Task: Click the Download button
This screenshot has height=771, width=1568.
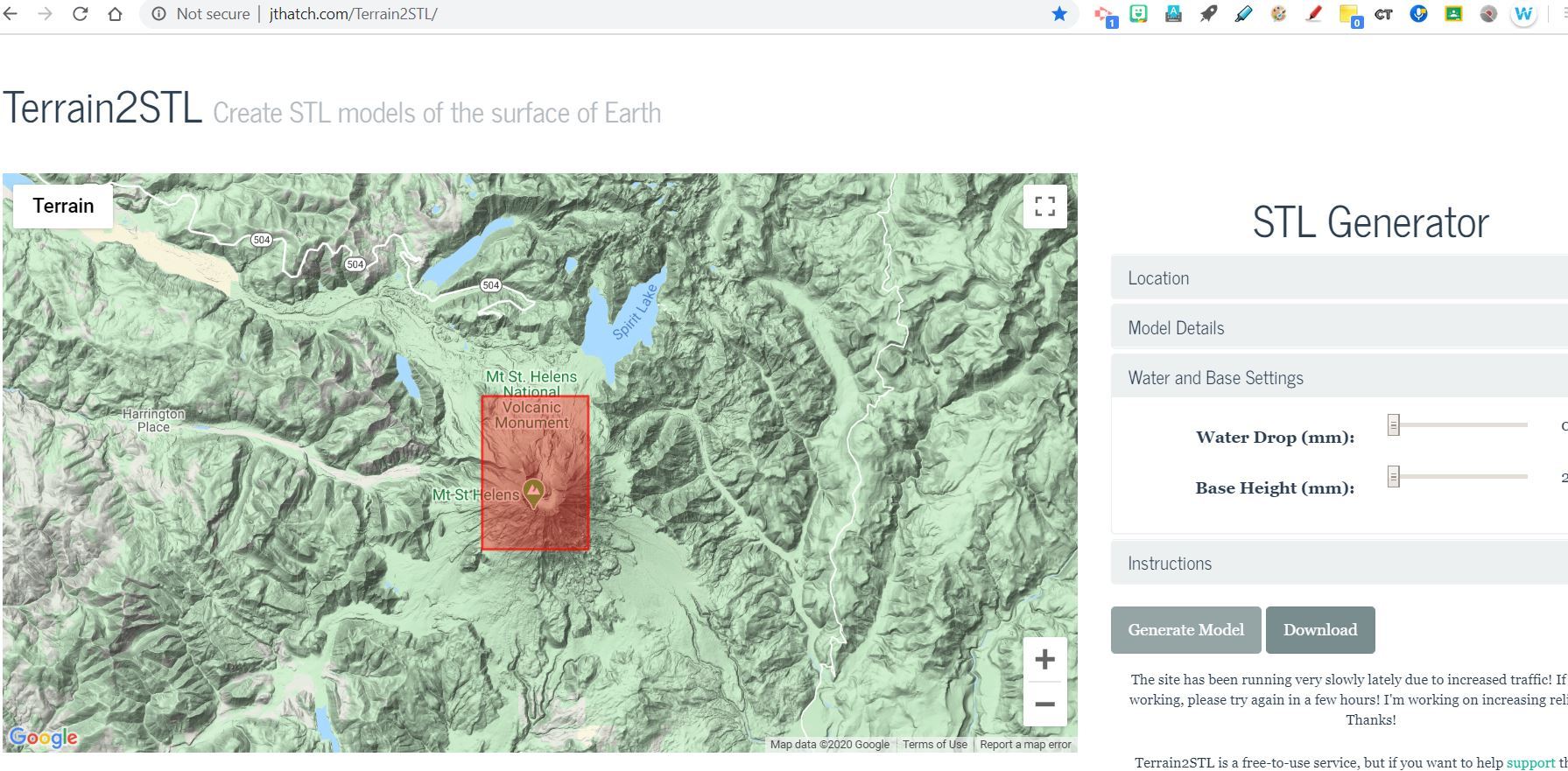Action: 1320,630
